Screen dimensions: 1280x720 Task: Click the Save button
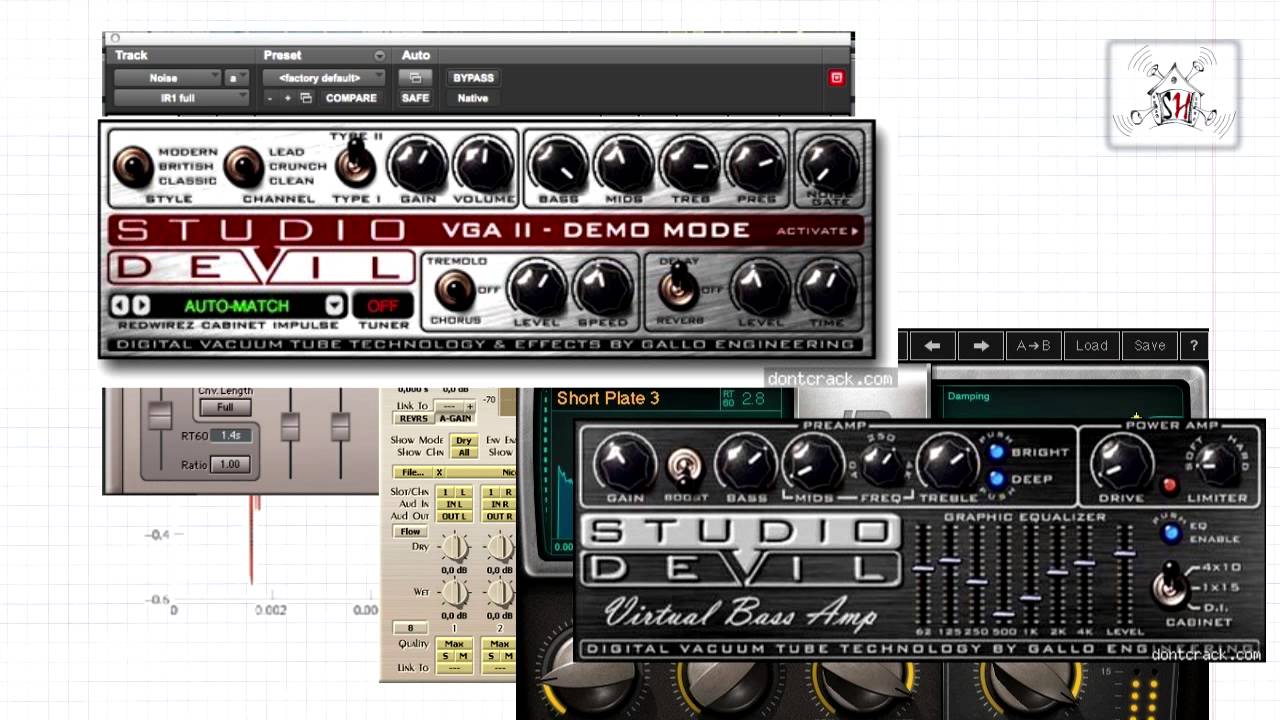click(1150, 346)
